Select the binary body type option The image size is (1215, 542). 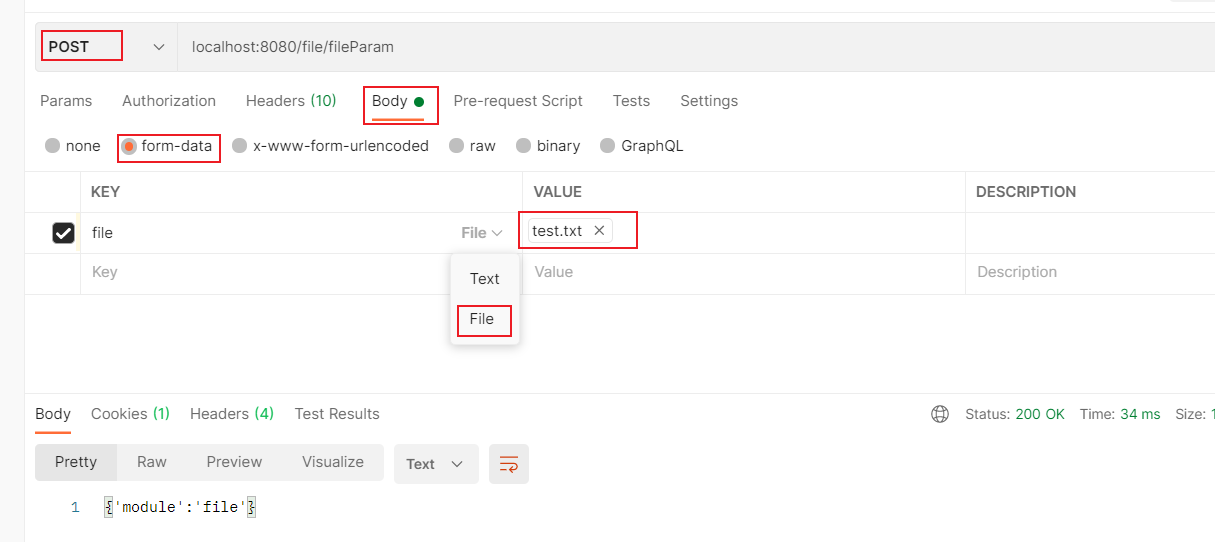tap(524, 146)
